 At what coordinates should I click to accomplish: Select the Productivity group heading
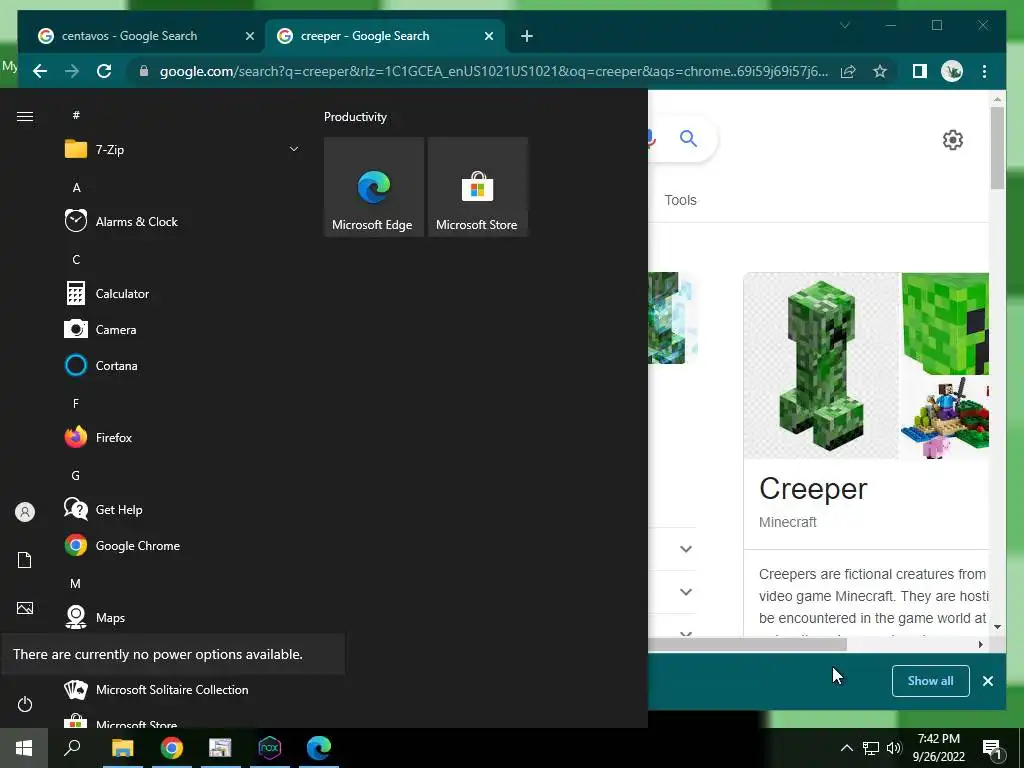tap(355, 117)
